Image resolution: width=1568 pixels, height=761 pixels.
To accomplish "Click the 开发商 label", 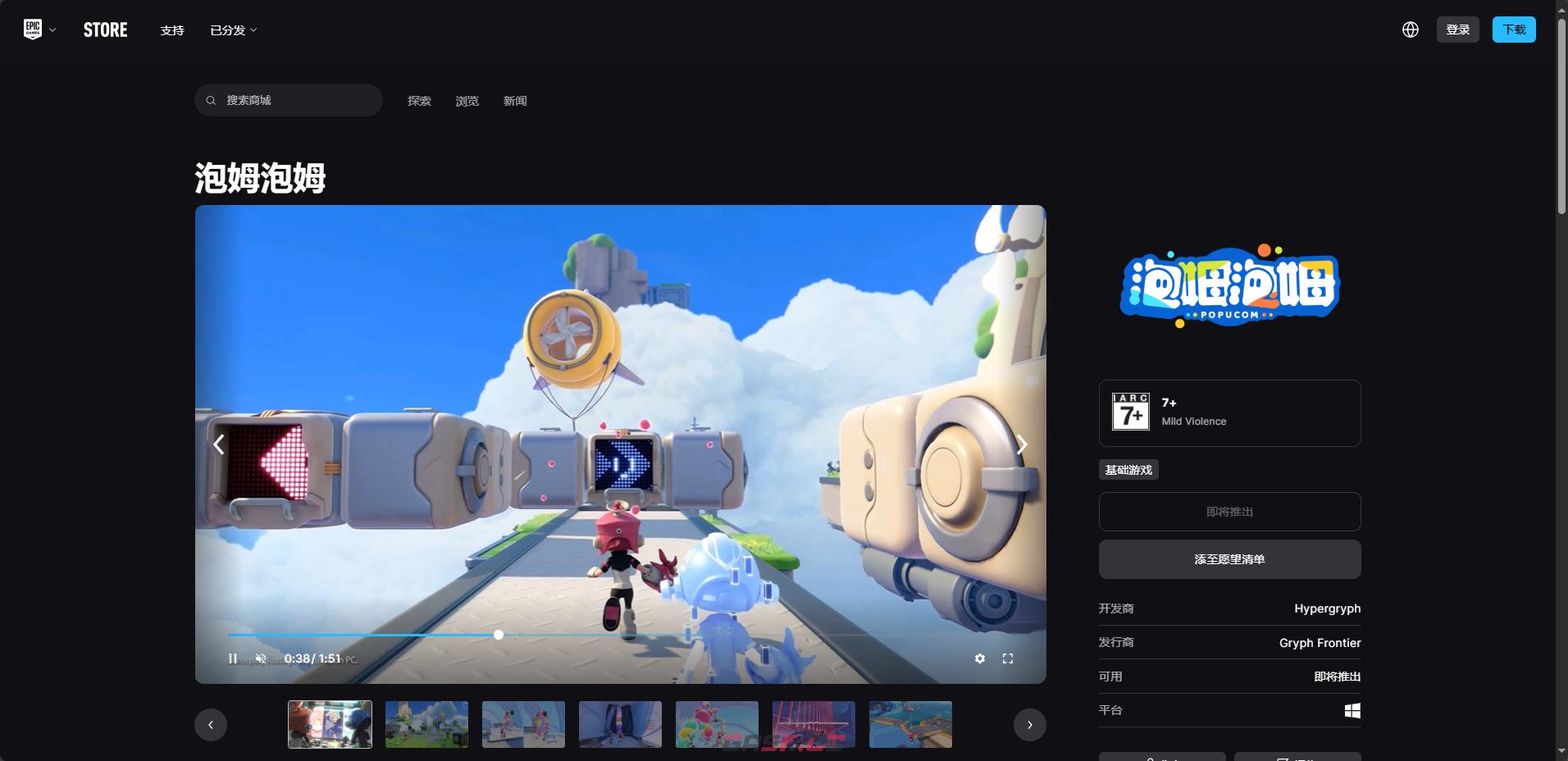I will coord(1116,608).
